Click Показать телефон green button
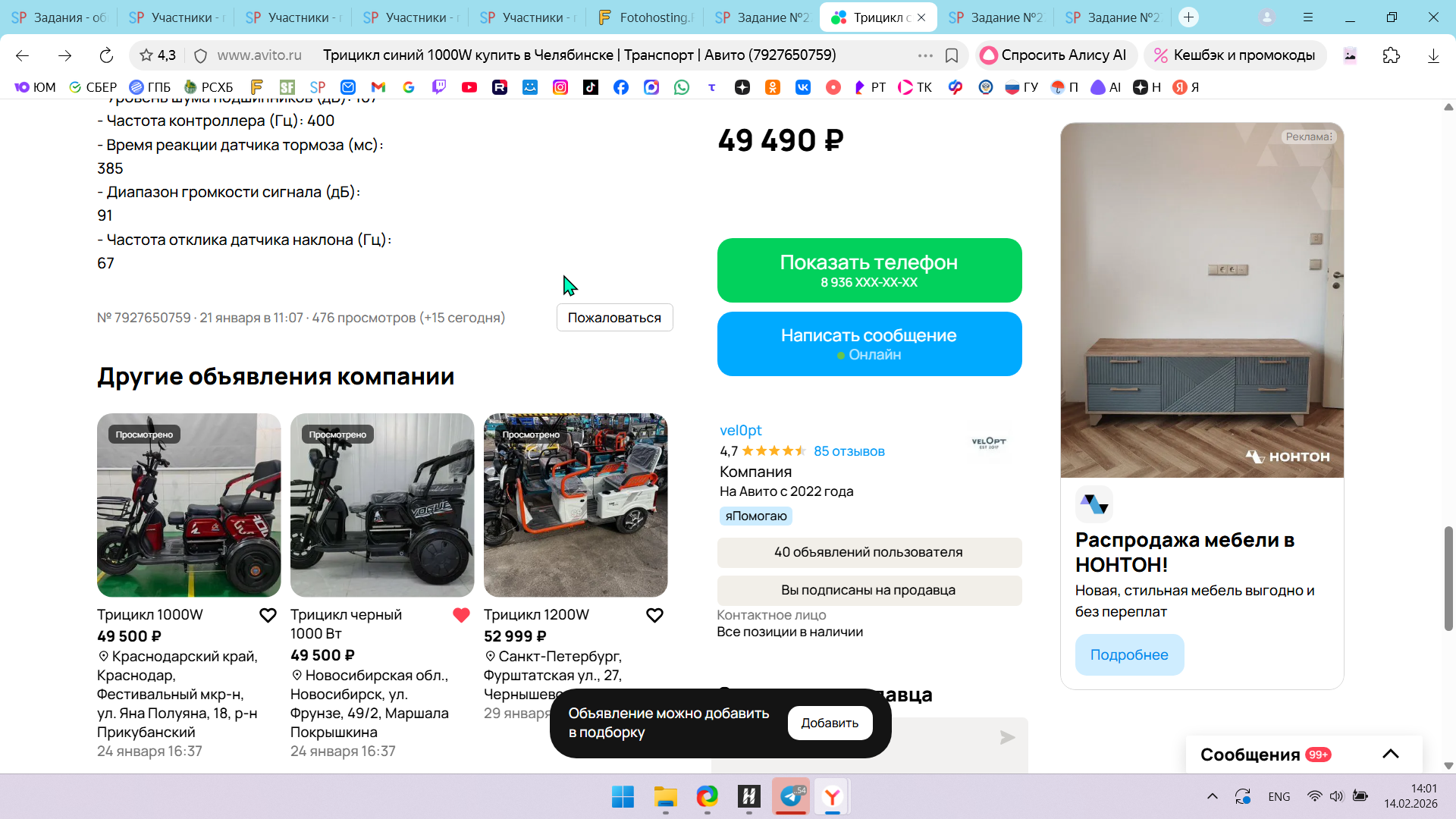The image size is (1456, 819). (x=869, y=270)
